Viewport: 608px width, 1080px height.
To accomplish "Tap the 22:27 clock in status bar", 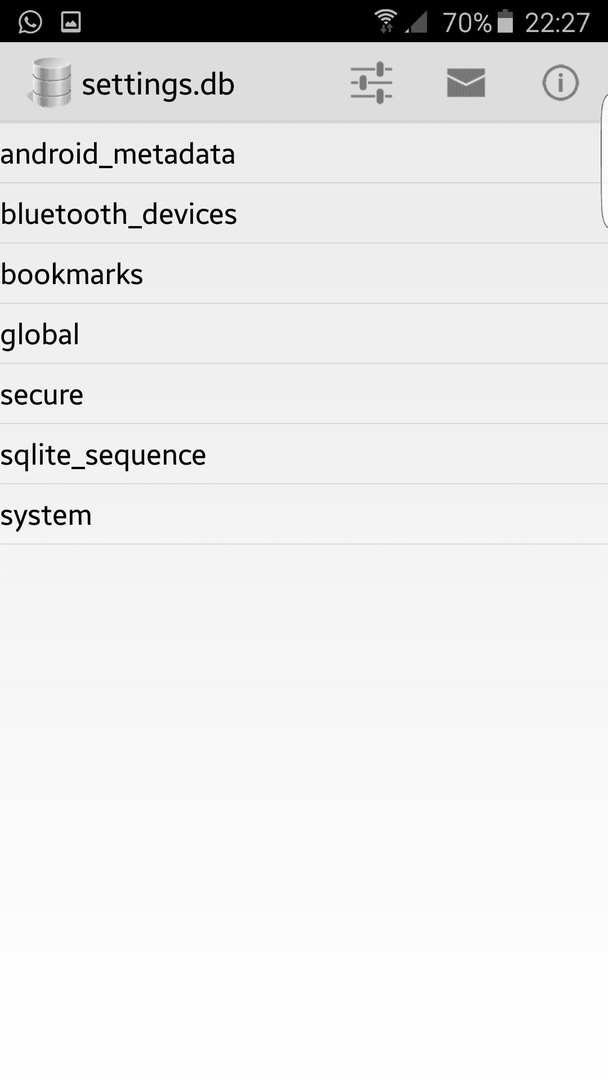I will (x=557, y=23).
